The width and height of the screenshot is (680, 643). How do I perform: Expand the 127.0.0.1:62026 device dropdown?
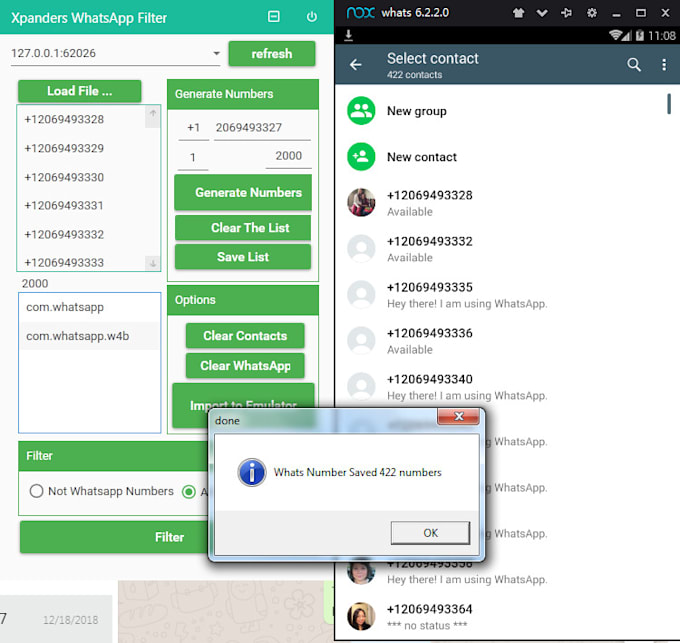pos(216,53)
